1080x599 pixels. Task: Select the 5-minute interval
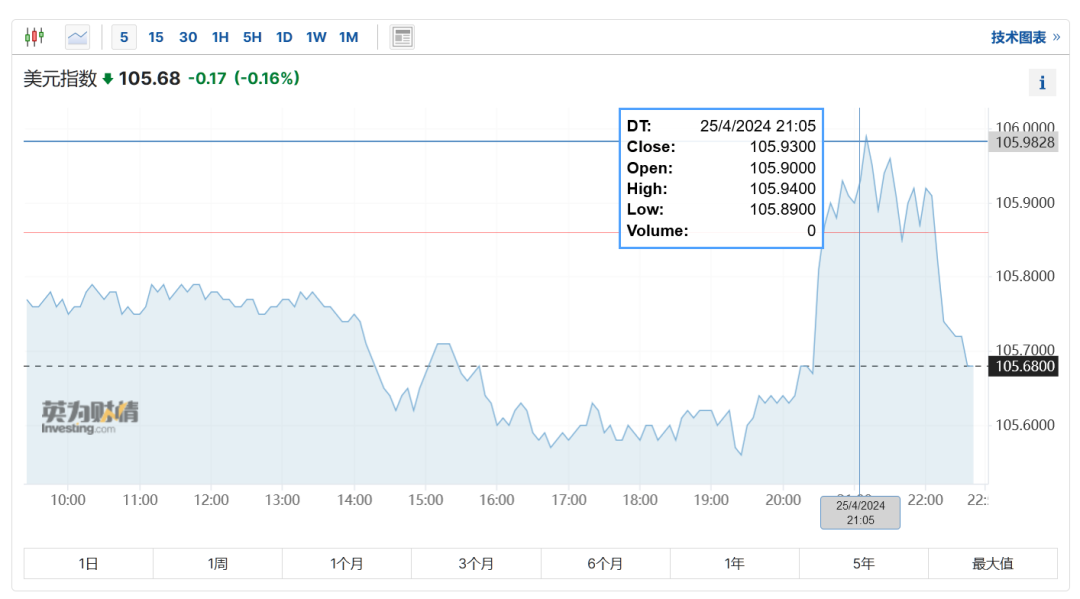click(x=124, y=37)
